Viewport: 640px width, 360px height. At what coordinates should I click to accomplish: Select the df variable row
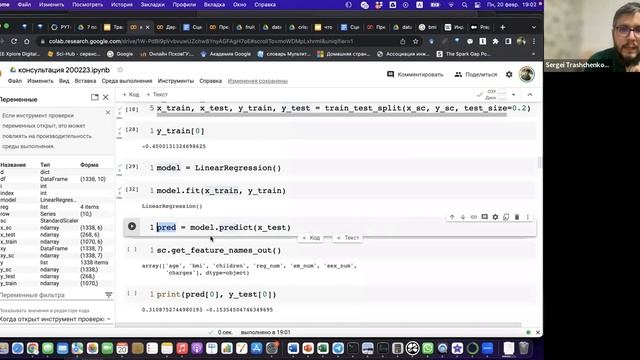56,179
